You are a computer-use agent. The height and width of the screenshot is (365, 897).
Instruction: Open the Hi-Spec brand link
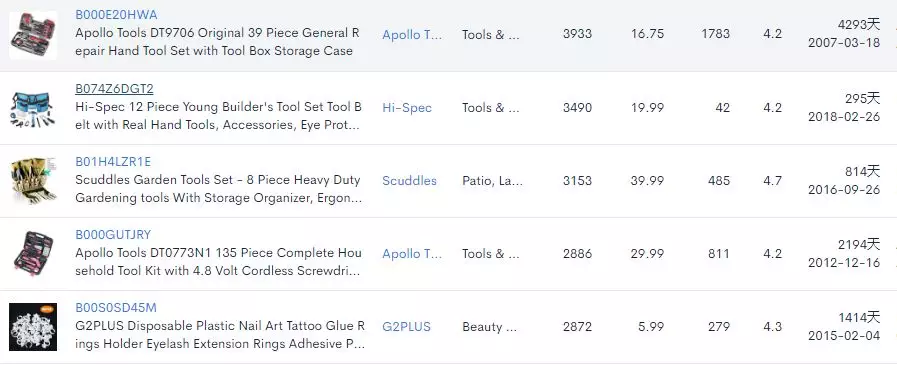tap(407, 108)
